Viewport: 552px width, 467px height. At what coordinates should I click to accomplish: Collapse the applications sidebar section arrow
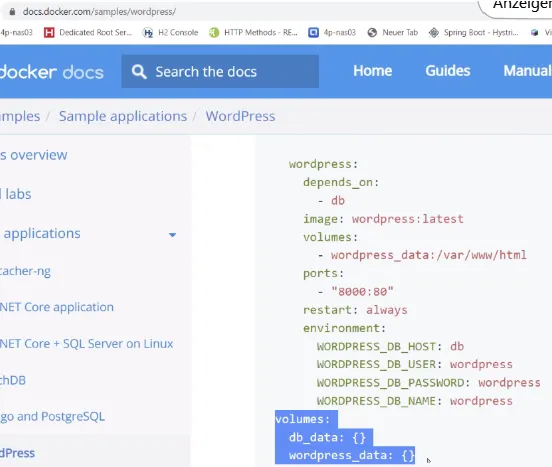pos(172,235)
